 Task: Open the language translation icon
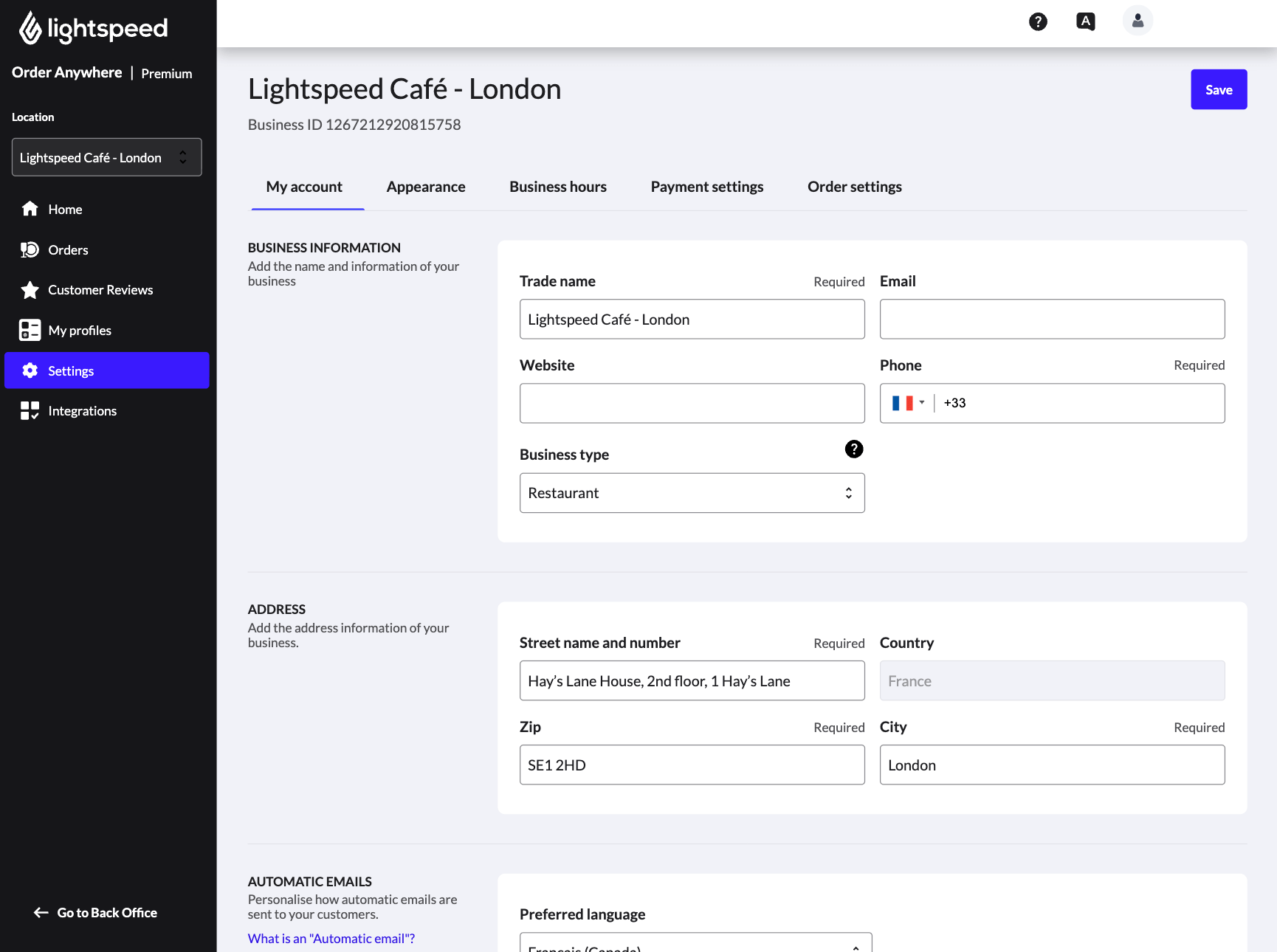[1086, 21]
